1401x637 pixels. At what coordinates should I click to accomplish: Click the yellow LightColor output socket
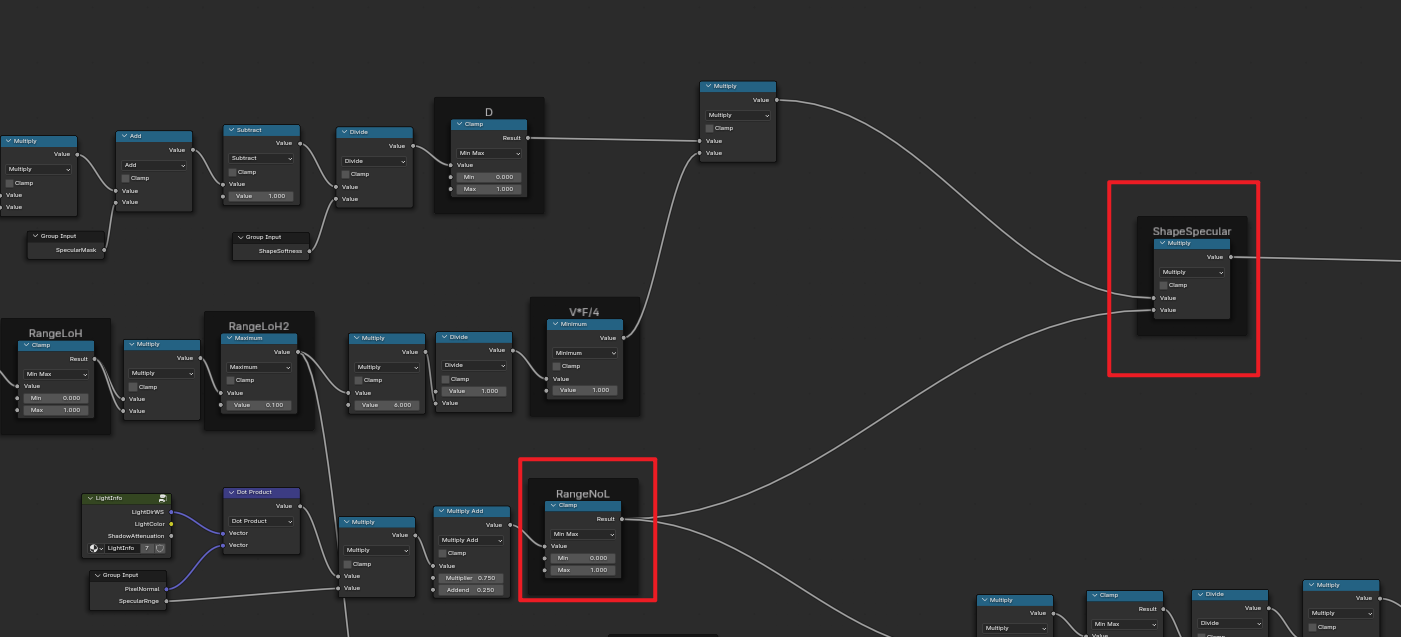click(171, 523)
